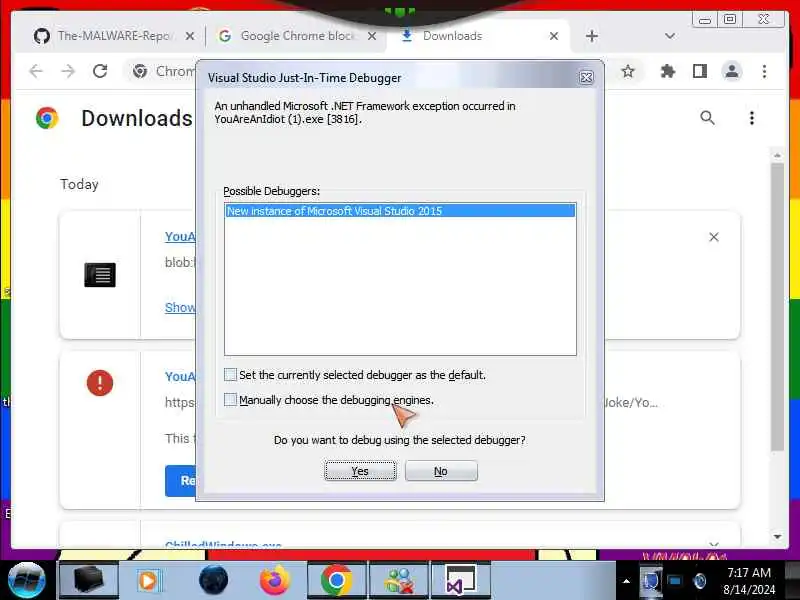The height and width of the screenshot is (600, 800).
Task: Open dark globe browser on taskbar
Action: point(213,580)
